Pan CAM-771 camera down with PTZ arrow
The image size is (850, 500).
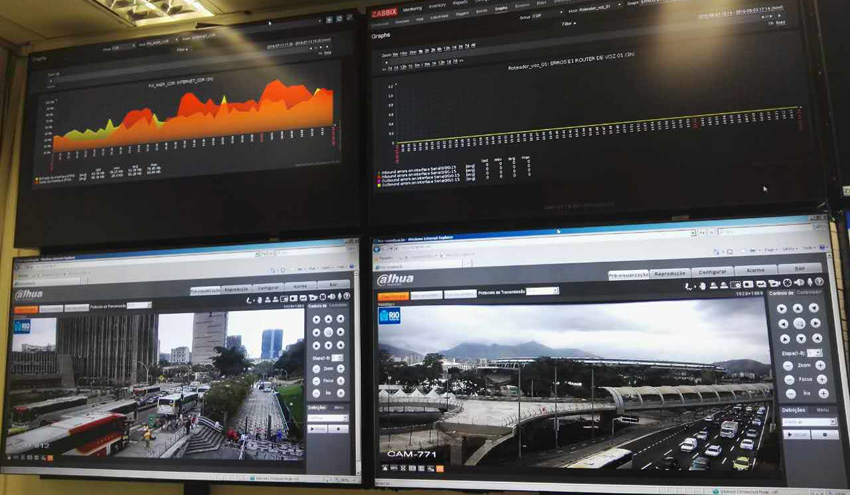pyautogui.click(x=801, y=339)
